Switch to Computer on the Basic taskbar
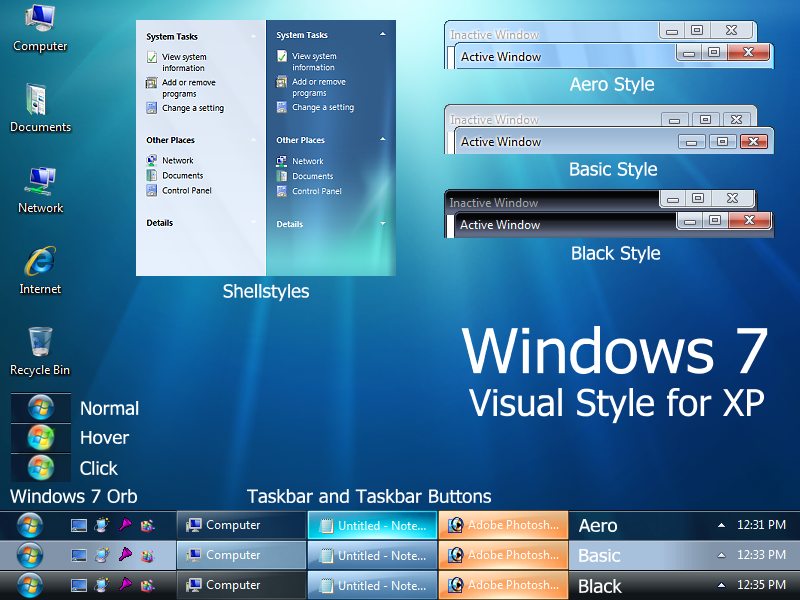800x600 pixels. coord(241,555)
